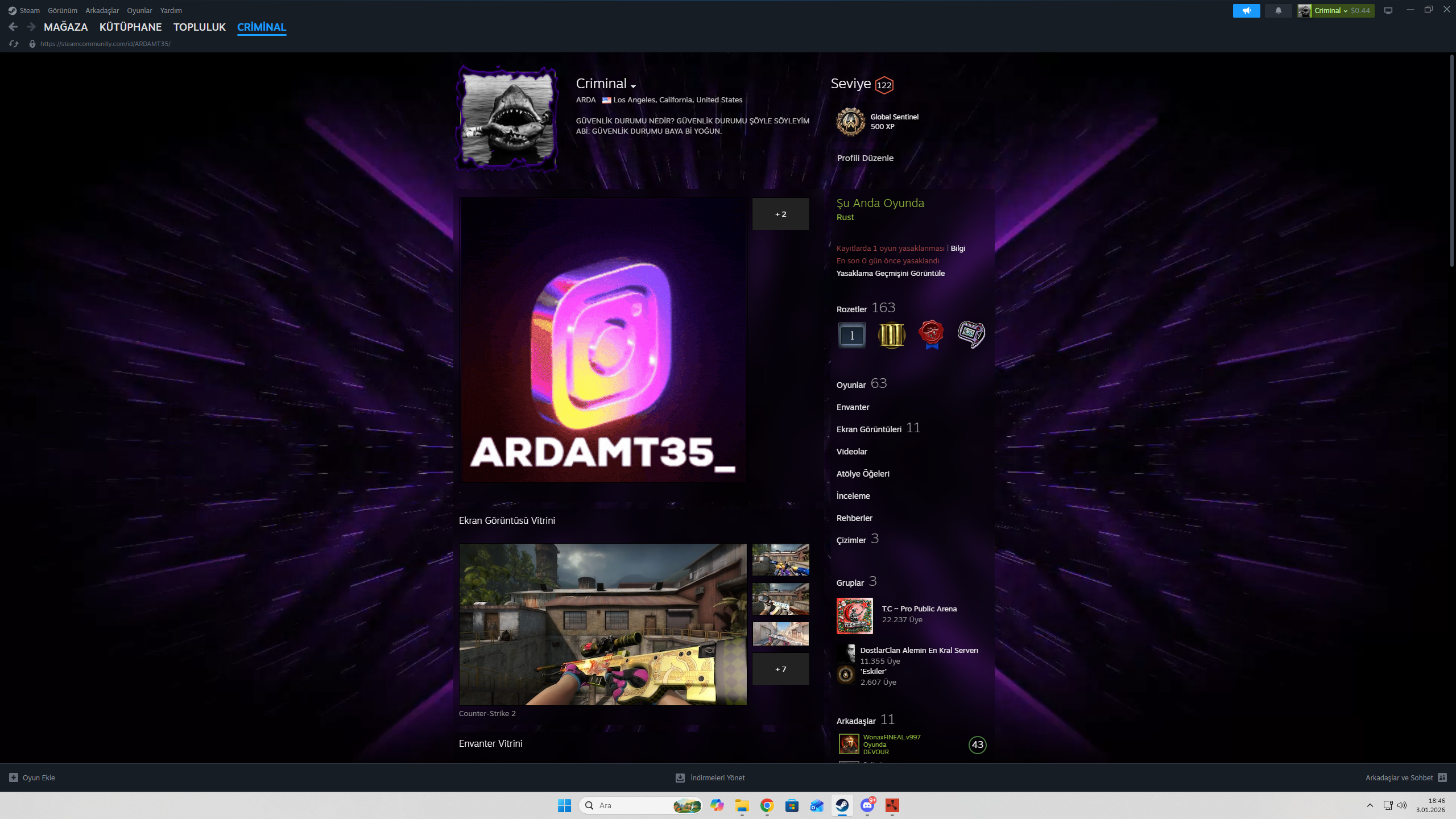Click the page's vertical scrollbar thumb
Viewport: 1456px width, 819px height.
1451,160
